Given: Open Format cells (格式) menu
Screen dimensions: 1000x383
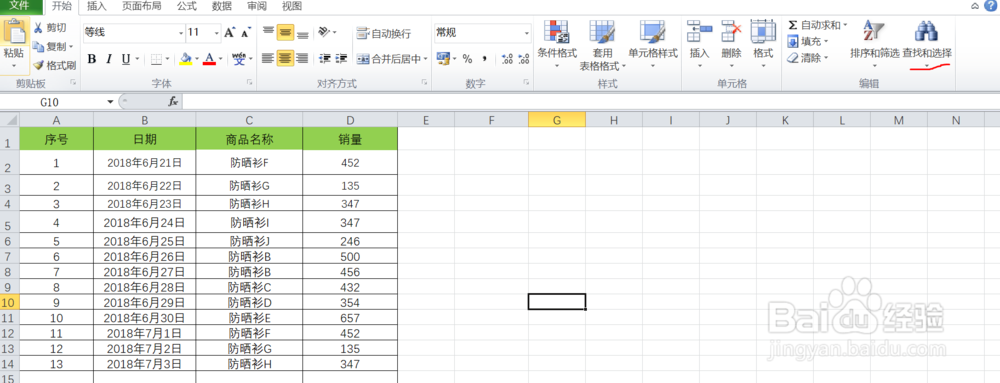Looking at the screenshot, I should coord(763,43).
